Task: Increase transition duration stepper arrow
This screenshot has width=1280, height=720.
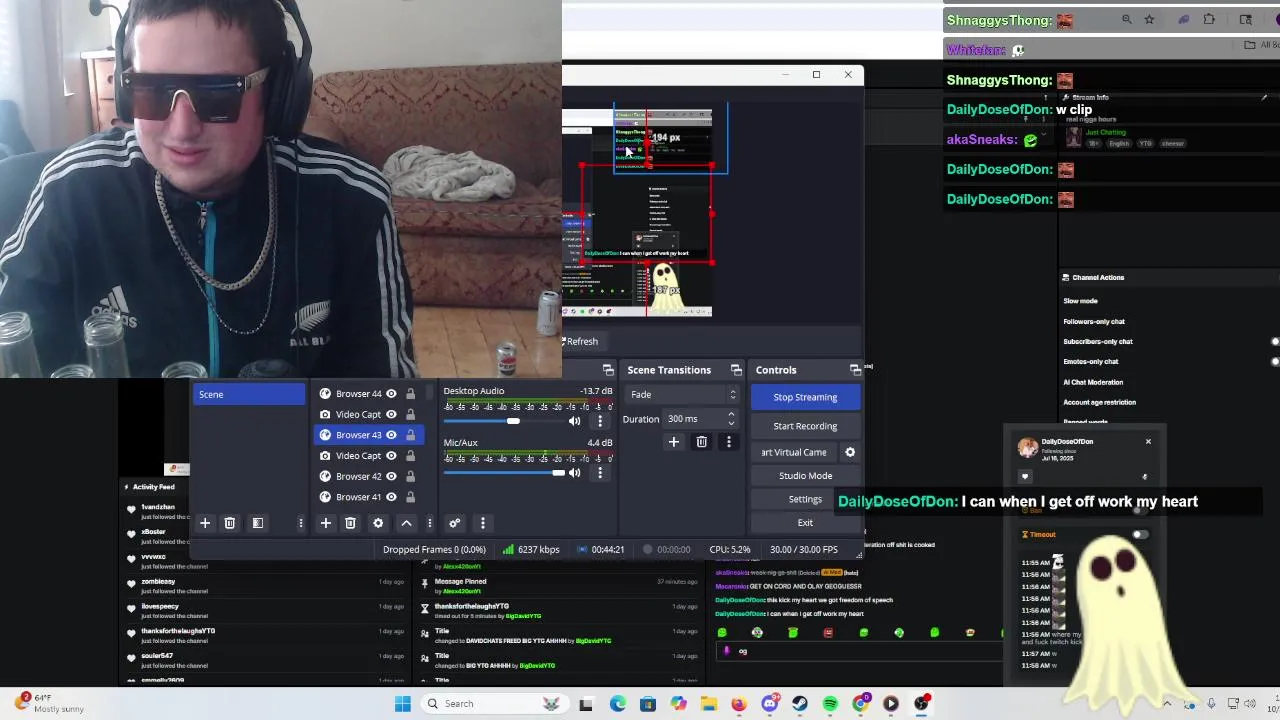Action: pos(731,414)
